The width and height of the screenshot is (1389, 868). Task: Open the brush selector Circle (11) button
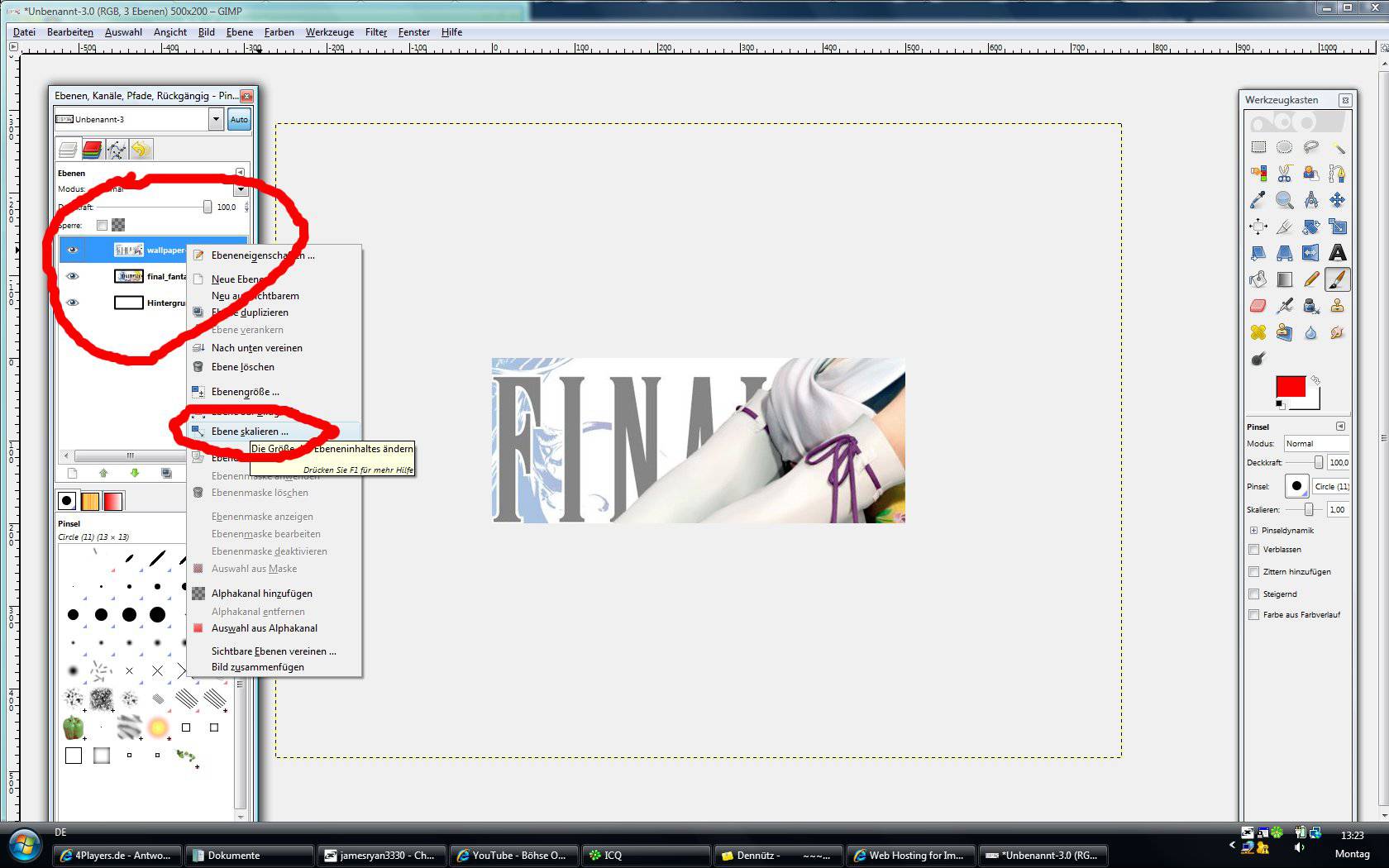pyautogui.click(x=1296, y=486)
